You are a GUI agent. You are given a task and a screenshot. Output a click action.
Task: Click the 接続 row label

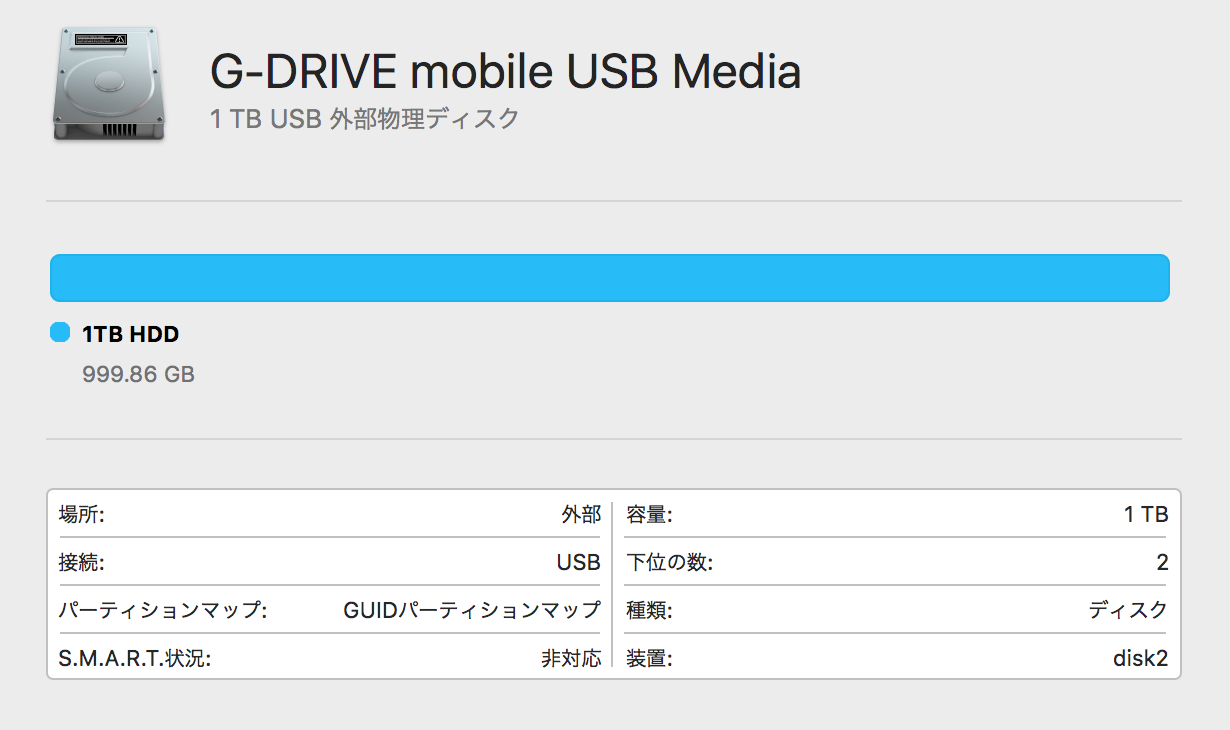82,563
